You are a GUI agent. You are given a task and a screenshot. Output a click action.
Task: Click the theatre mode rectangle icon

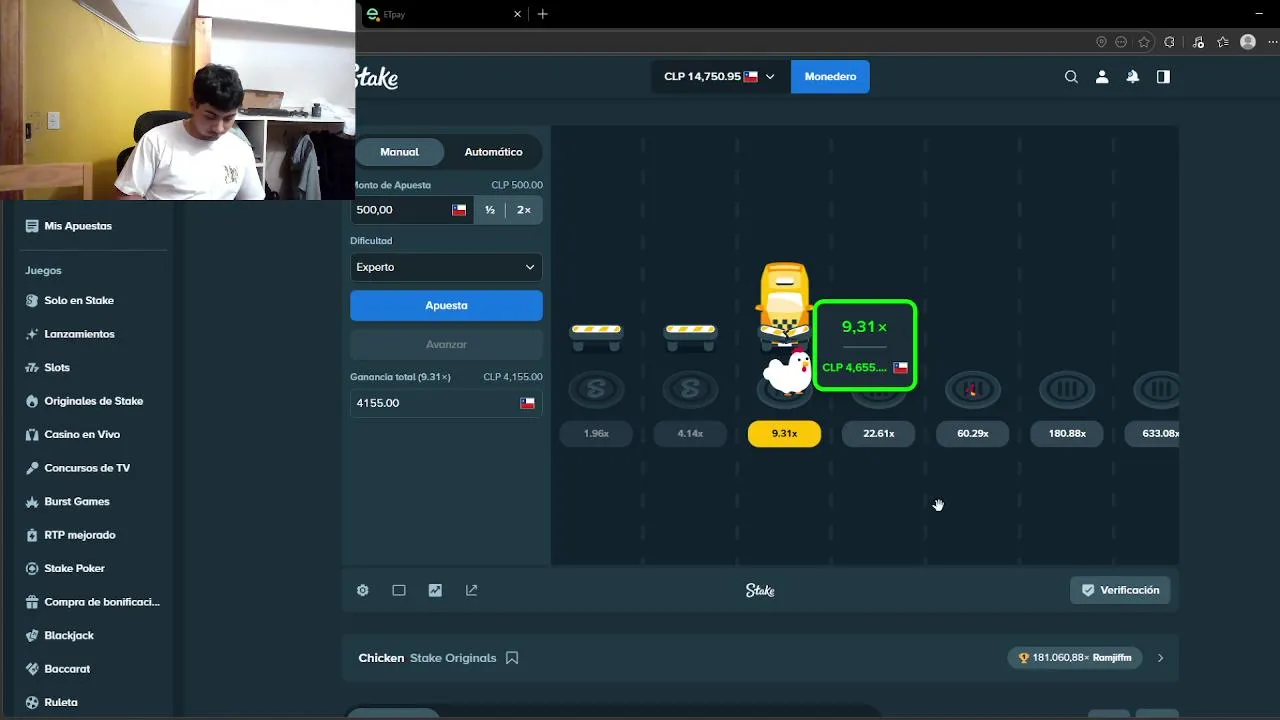pyautogui.click(x=399, y=590)
